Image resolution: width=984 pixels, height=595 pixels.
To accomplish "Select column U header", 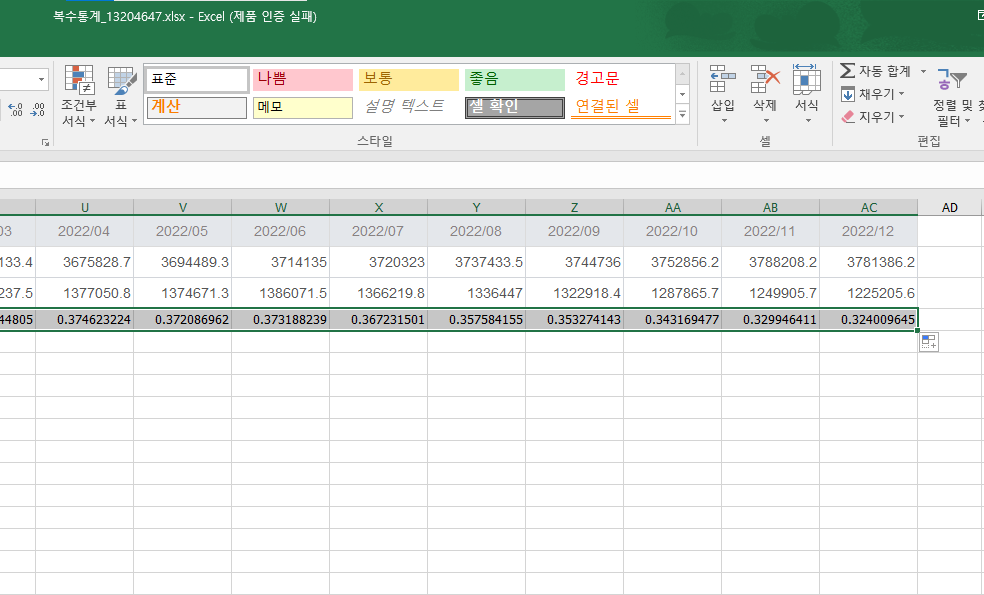I will tap(85, 207).
